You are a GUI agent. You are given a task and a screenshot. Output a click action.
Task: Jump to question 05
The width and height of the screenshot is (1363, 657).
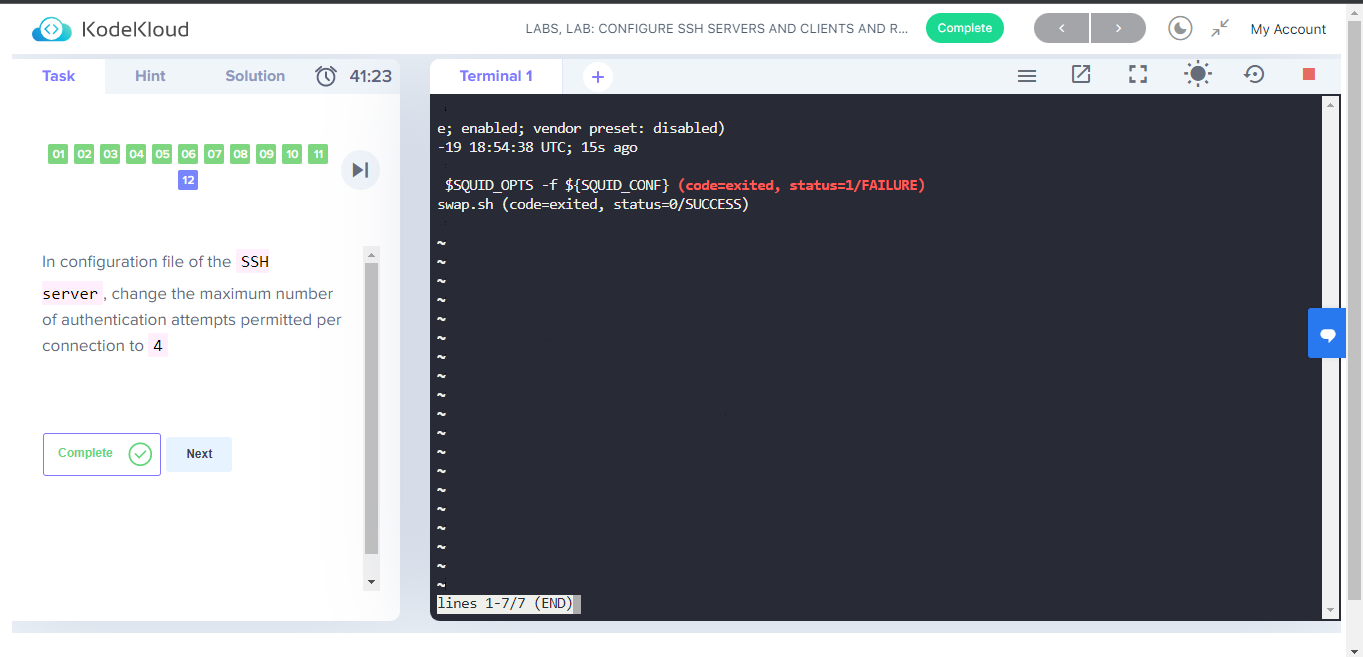pos(162,154)
